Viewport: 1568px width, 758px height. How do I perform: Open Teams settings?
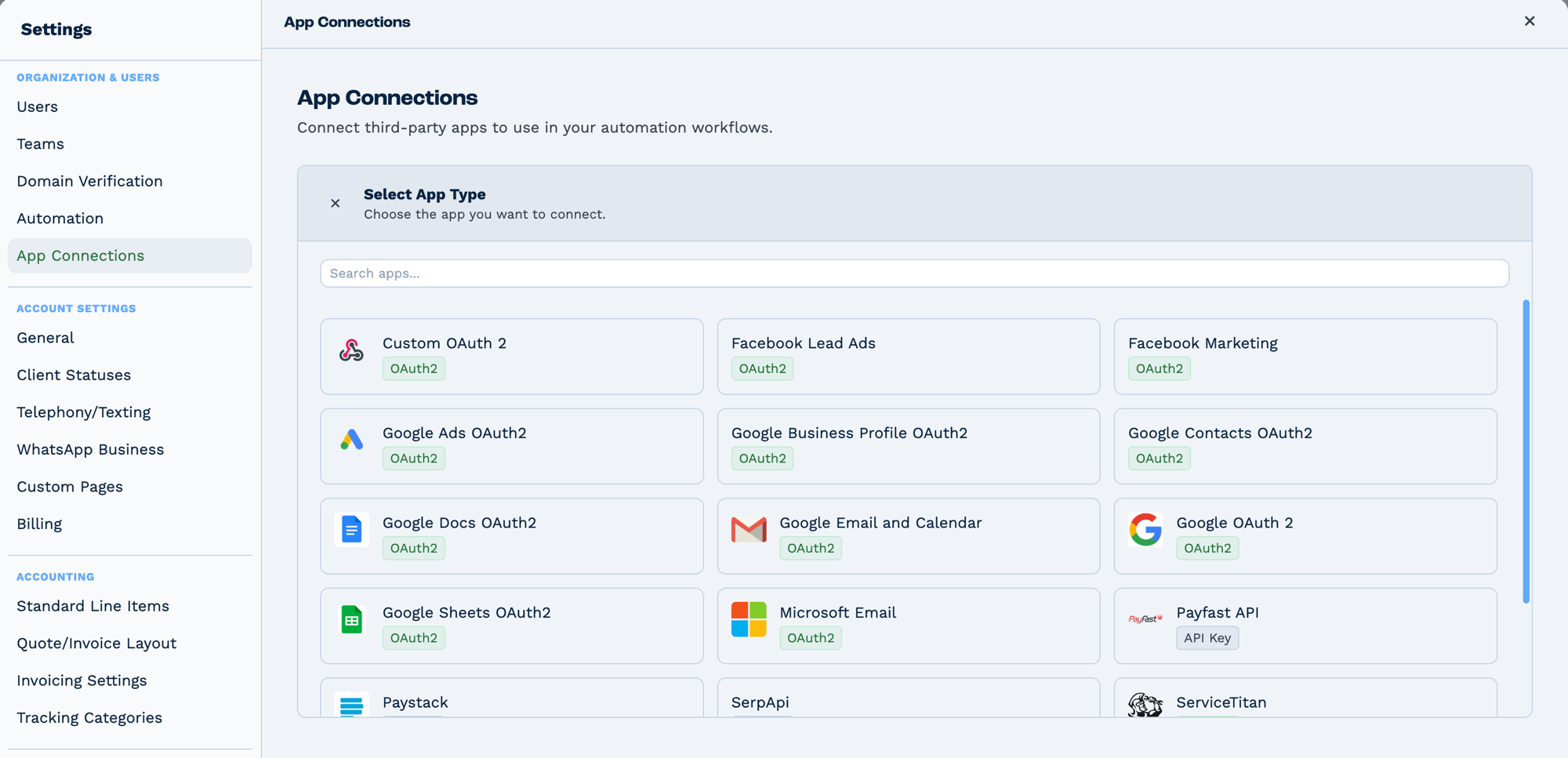click(41, 144)
